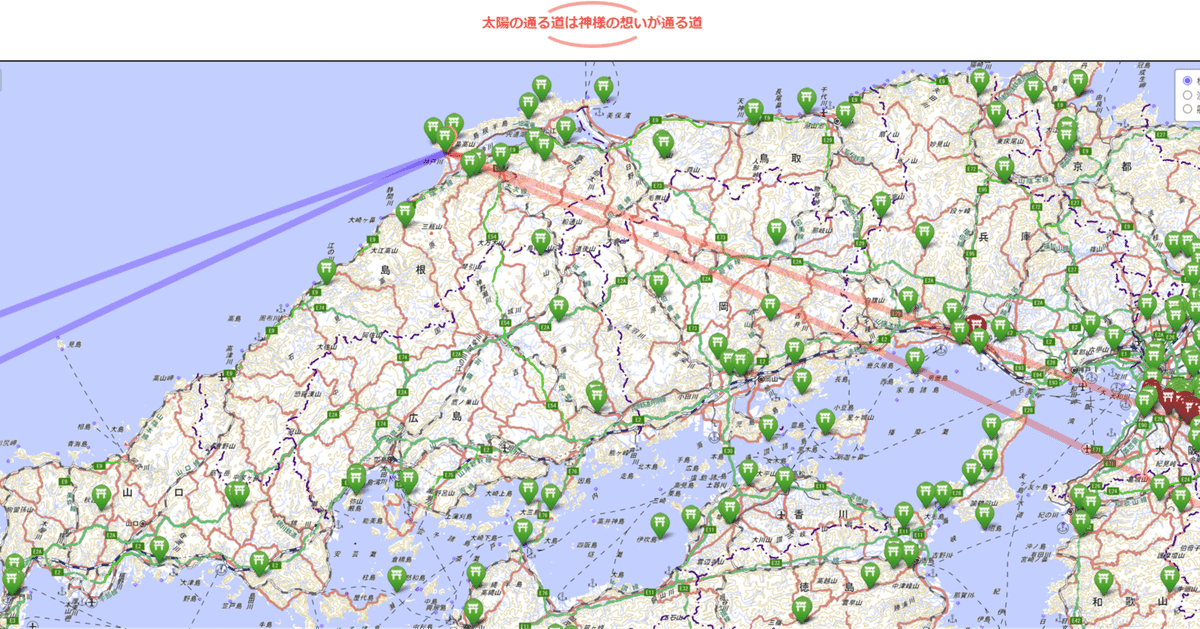The height and width of the screenshot is (629, 1200).
Task: Click shrine marker left of 兵庫 label
Action: [x=923, y=234]
